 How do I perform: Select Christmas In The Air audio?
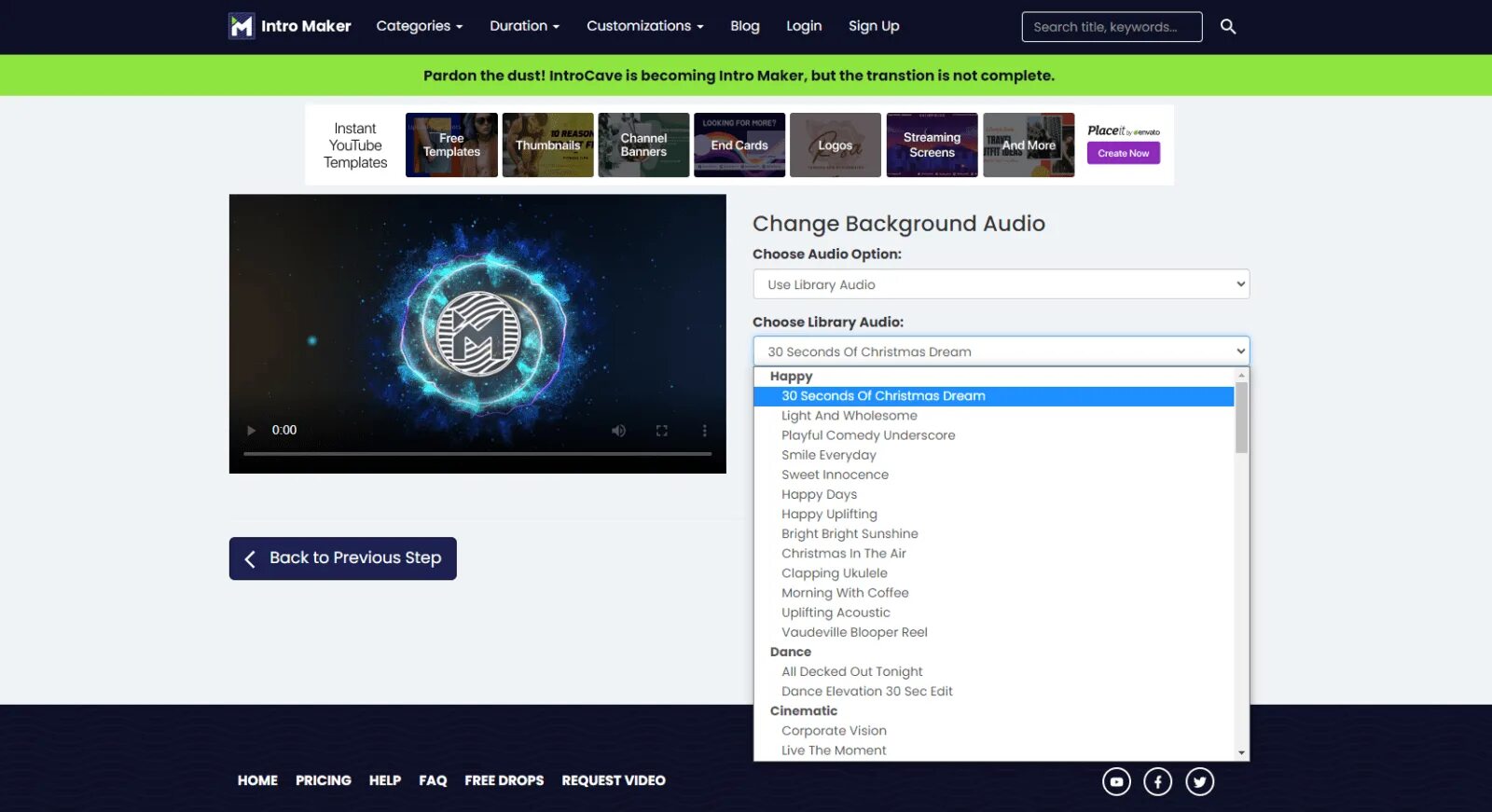[994, 554]
